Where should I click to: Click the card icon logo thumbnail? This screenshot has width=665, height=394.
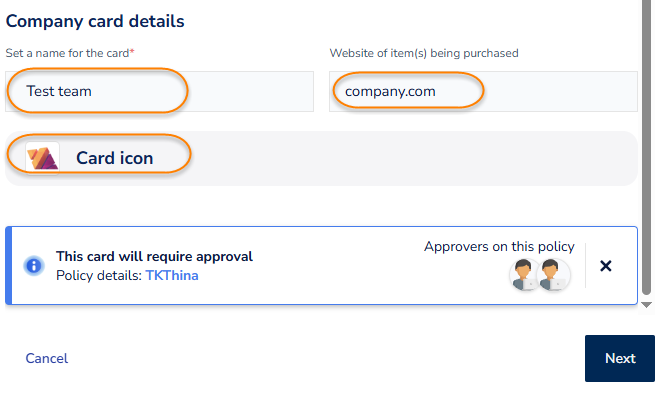click(42, 158)
